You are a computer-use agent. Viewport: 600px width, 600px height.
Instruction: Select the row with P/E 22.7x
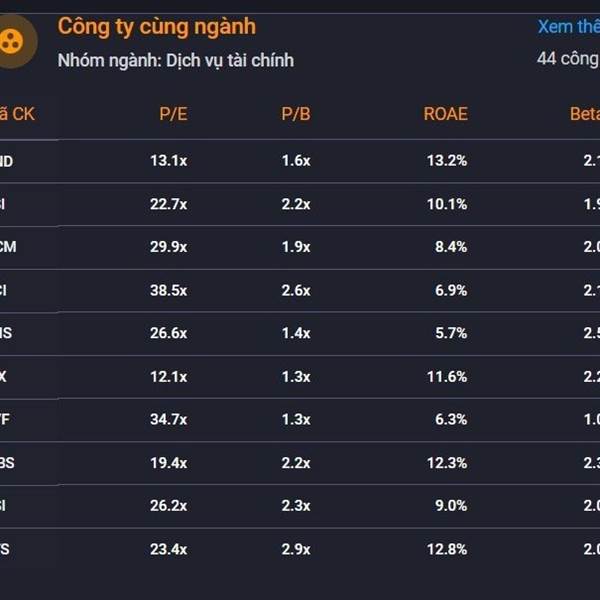point(300,204)
